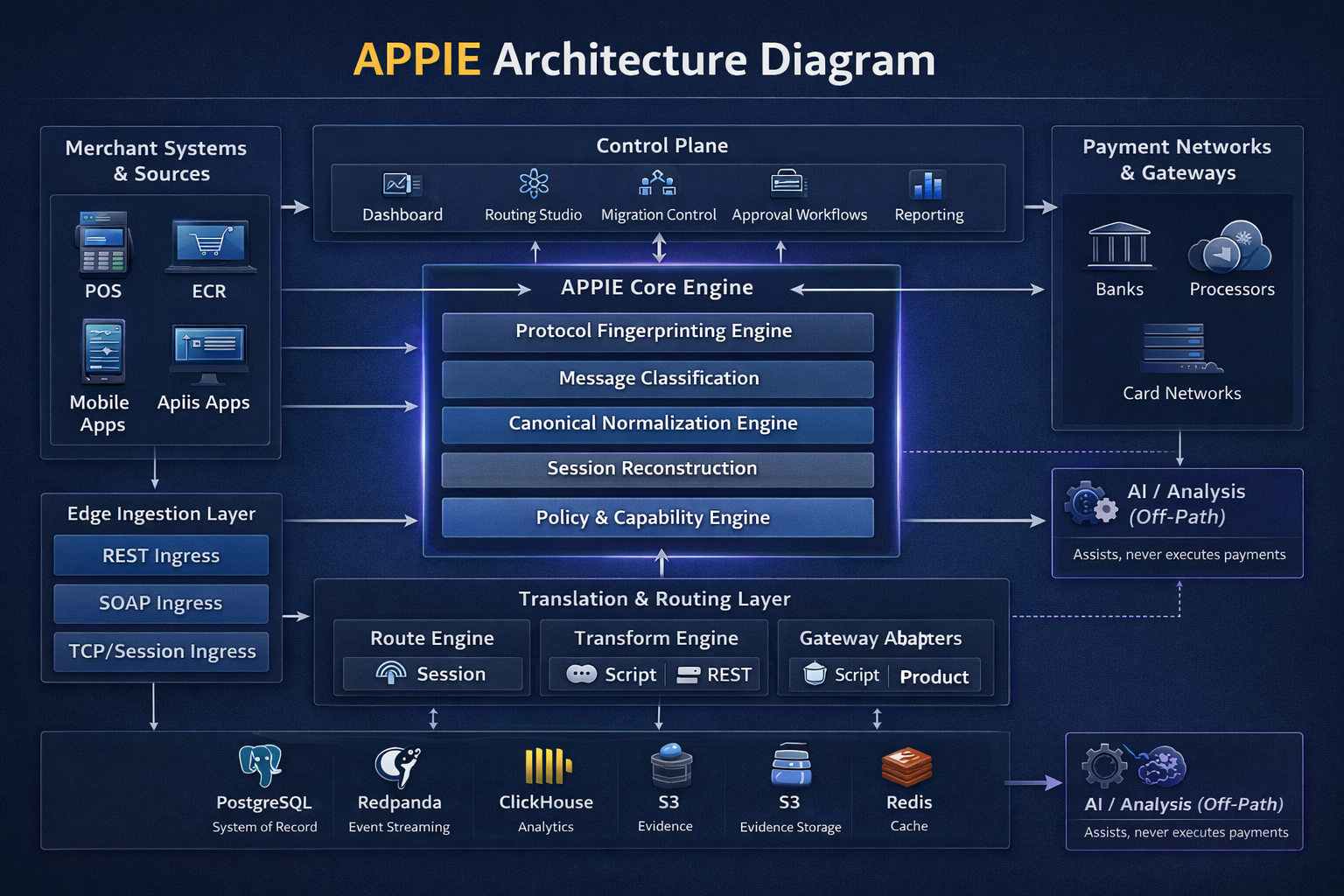Viewport: 1344px width, 896px height.
Task: Select the S3 Evidence icon
Action: (x=671, y=765)
